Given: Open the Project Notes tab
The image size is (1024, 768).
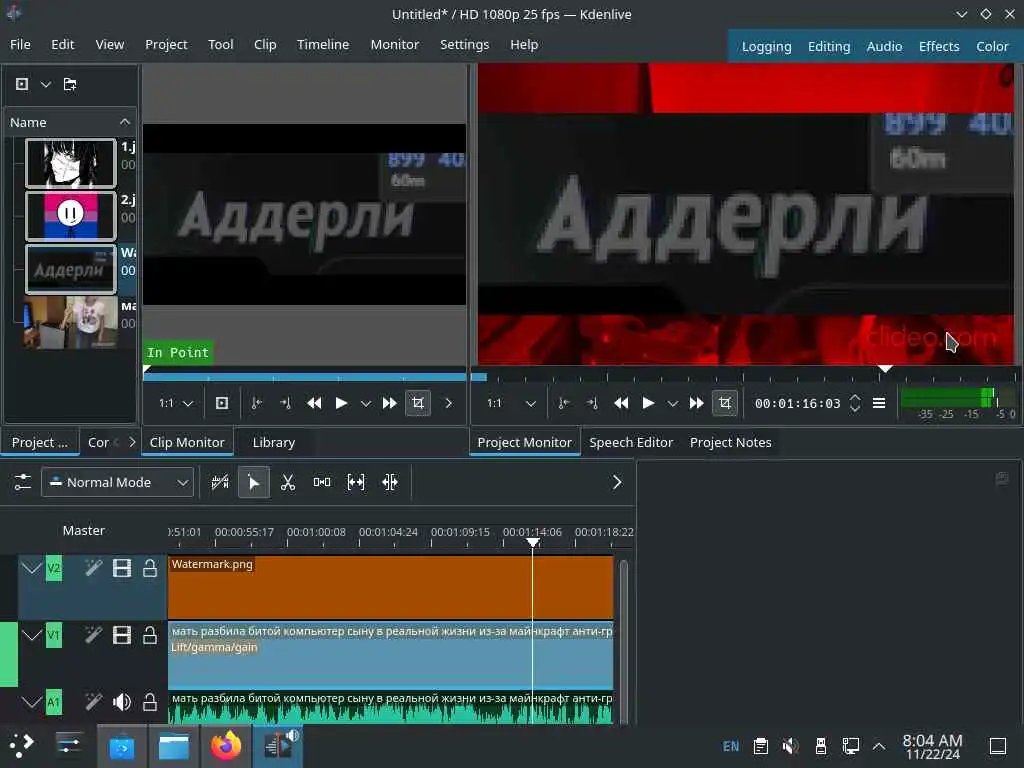Looking at the screenshot, I should point(731,442).
